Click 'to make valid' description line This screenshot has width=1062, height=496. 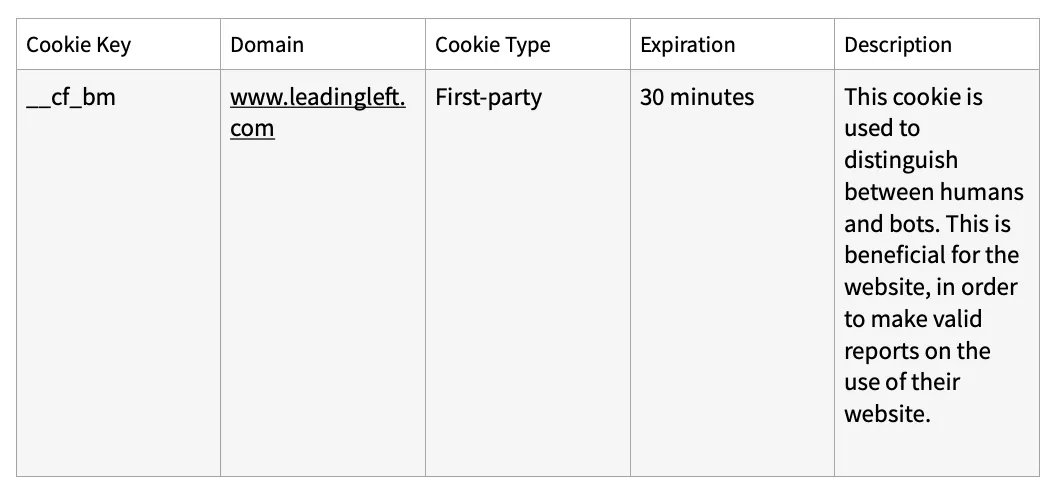913,318
